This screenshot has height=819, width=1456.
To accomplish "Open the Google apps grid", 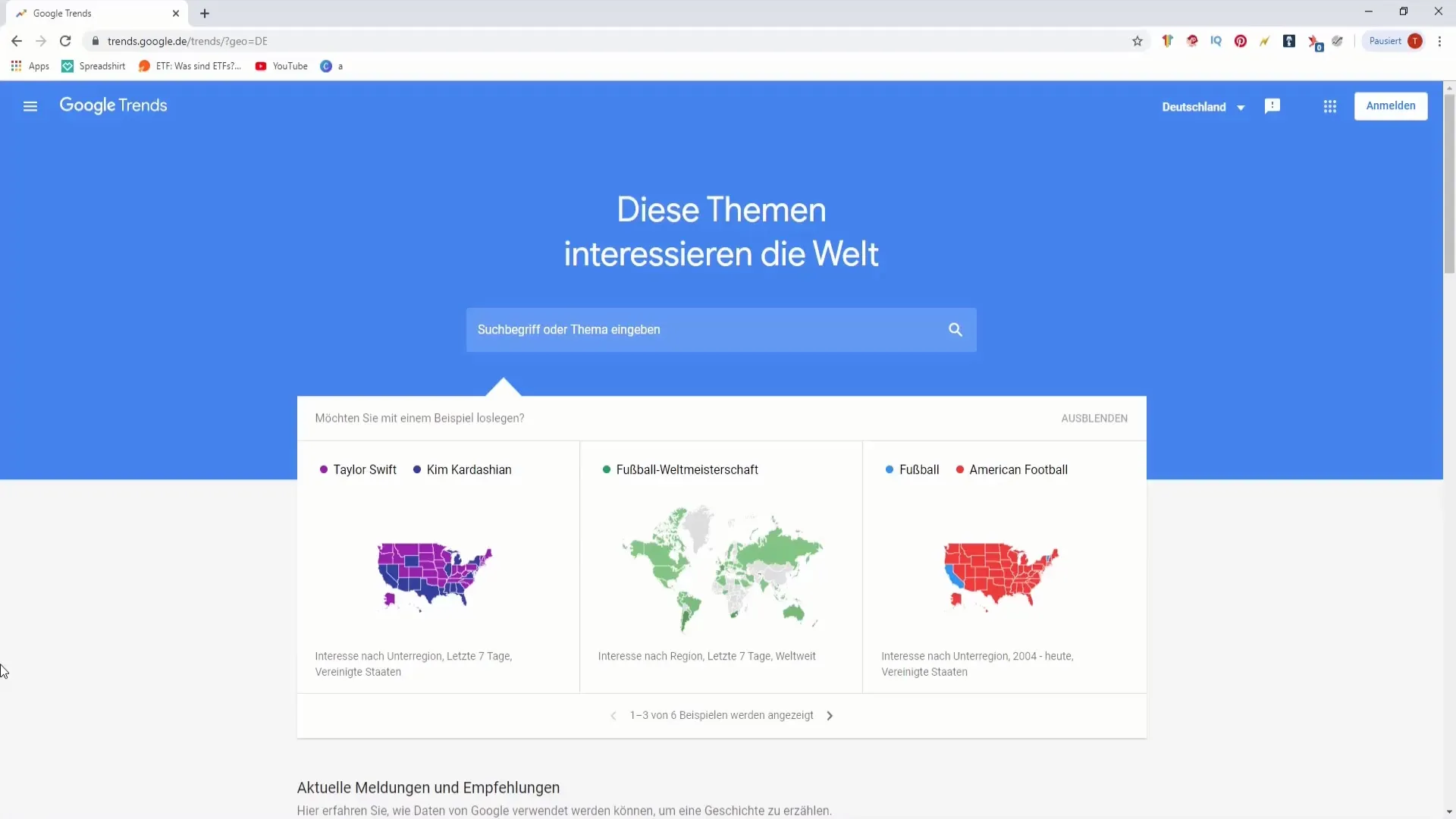I will coord(1330,106).
